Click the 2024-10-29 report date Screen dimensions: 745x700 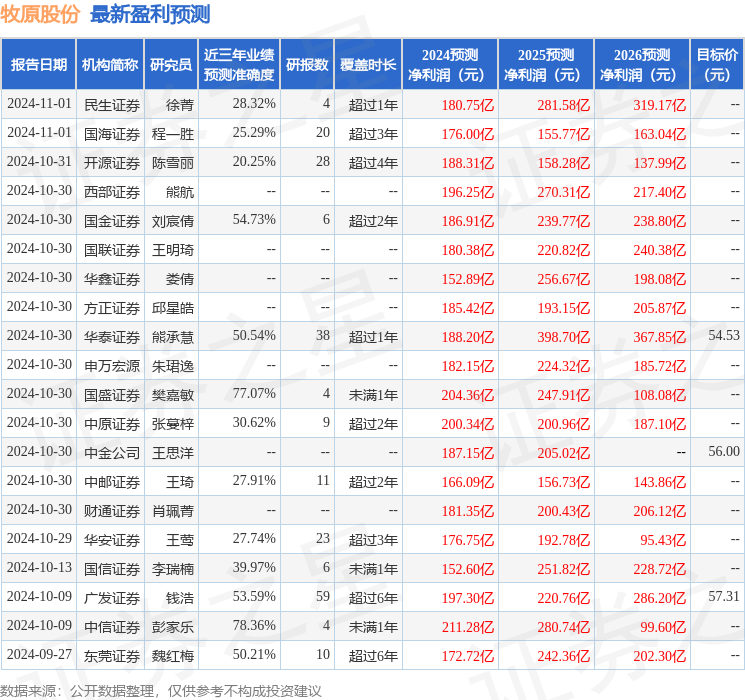click(39, 538)
